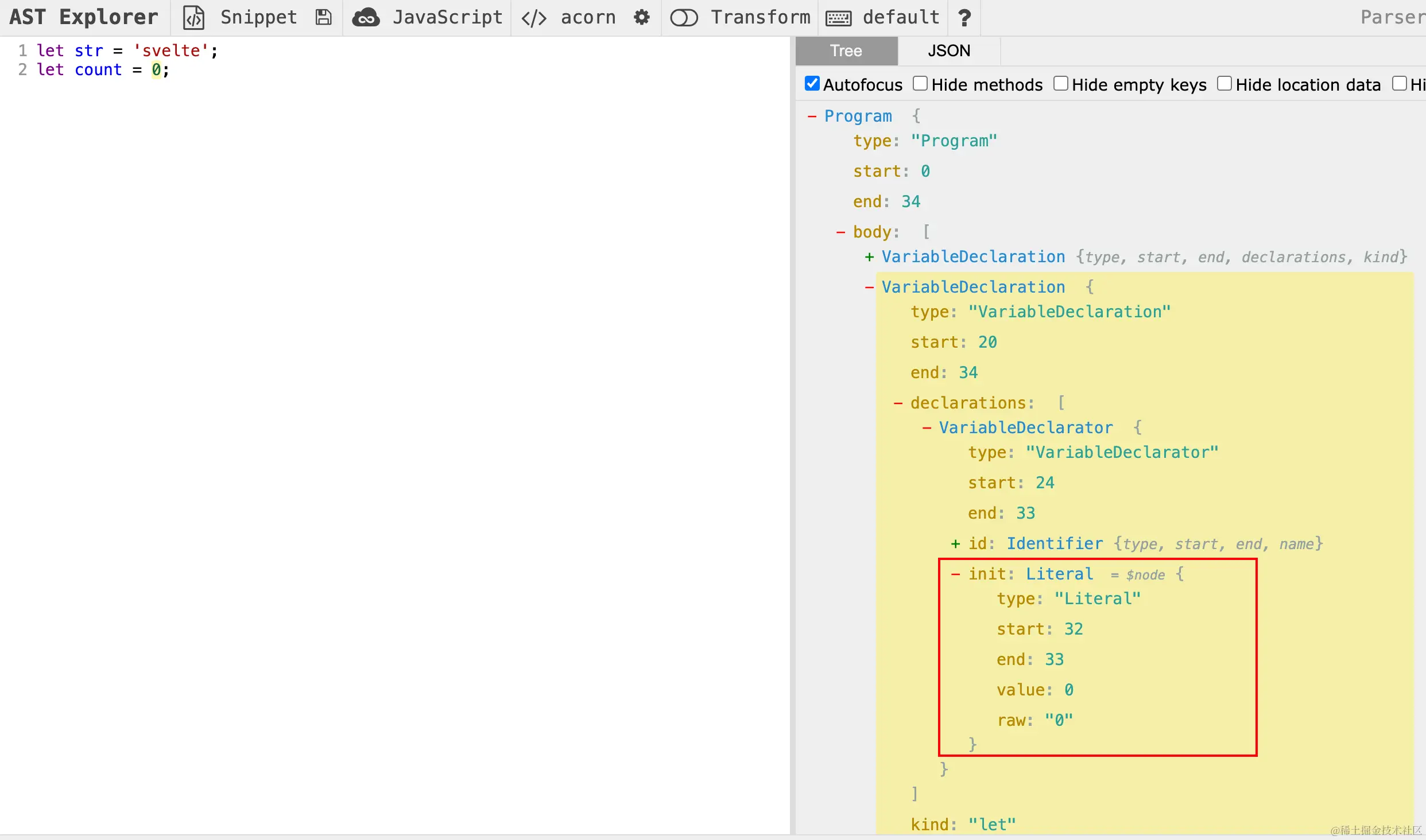Enable Hide empty keys checkbox
Viewport: 1426px width, 840px height.
tap(1060, 84)
